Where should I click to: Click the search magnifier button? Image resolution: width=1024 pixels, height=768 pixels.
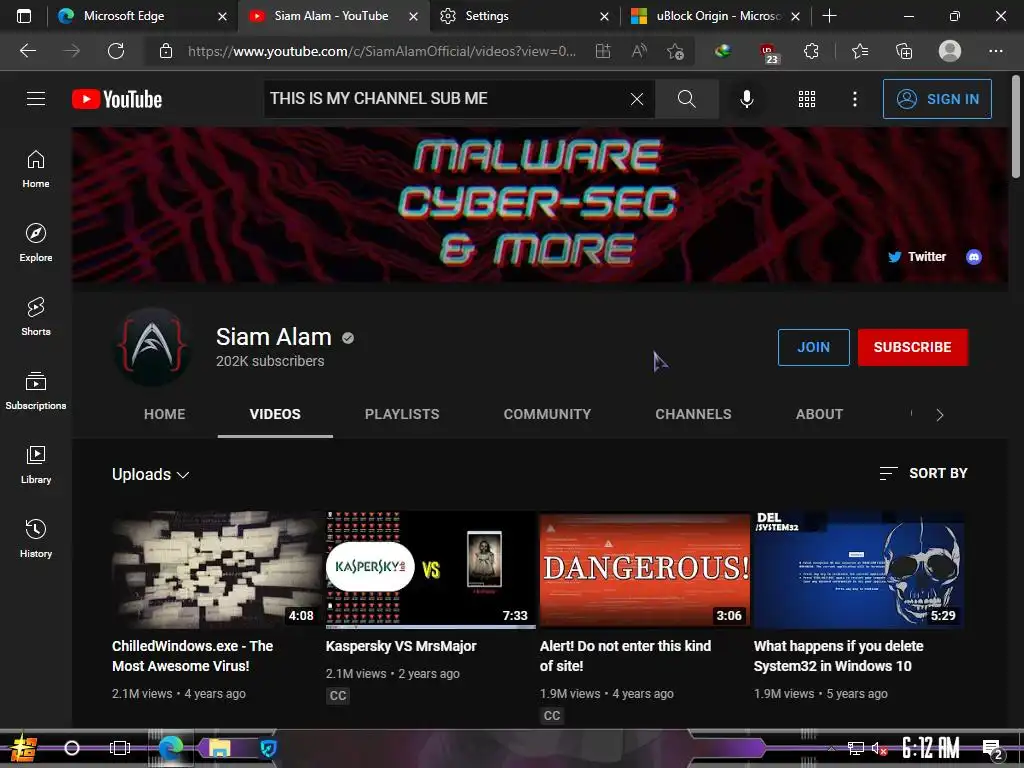click(x=686, y=99)
